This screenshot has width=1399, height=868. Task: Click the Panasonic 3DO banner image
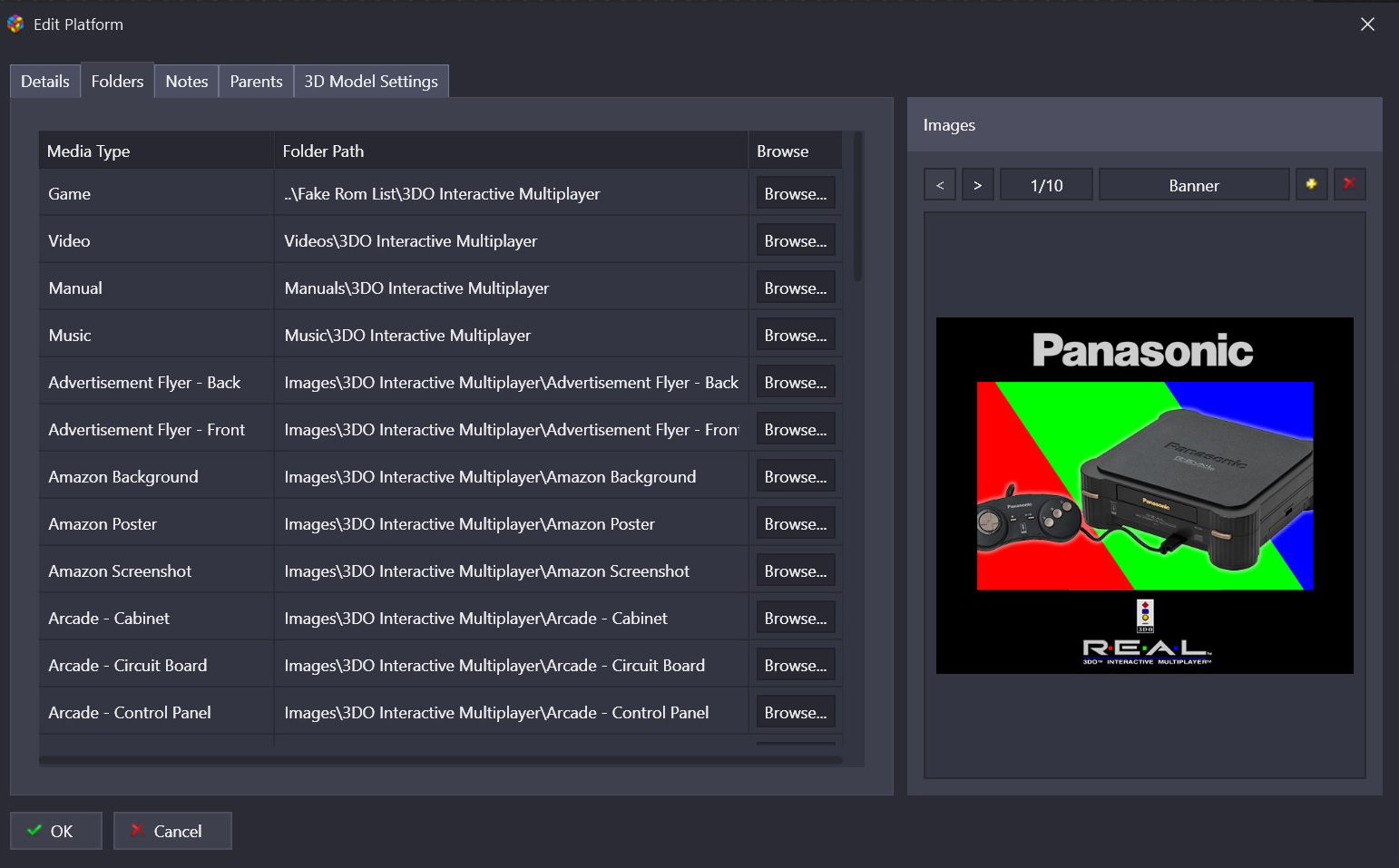coord(1144,495)
